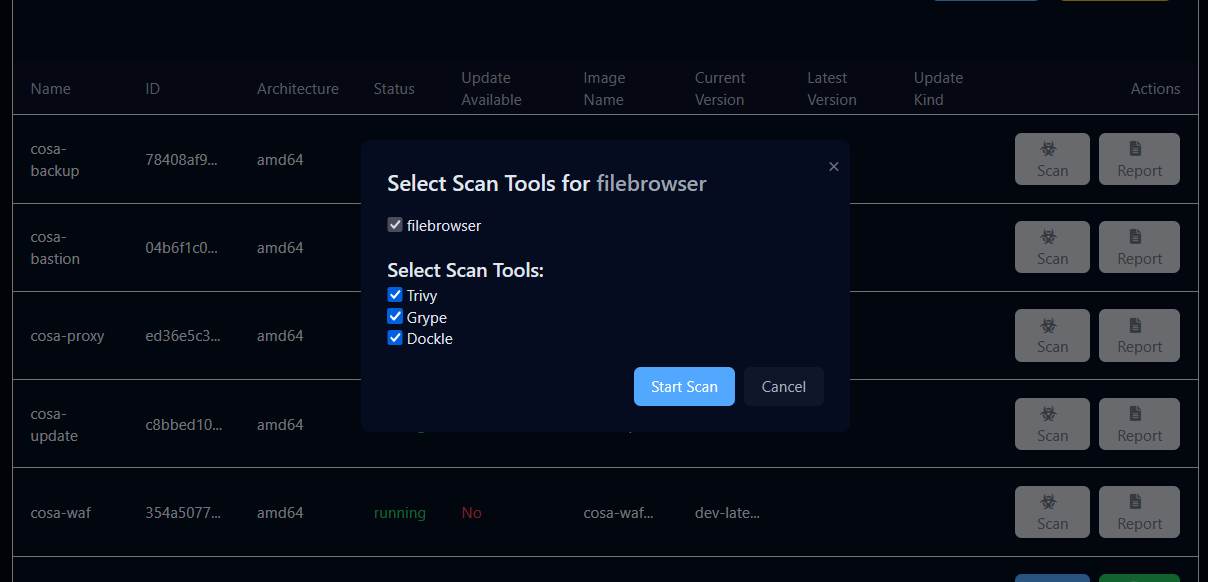Click Scan button for cosa-waf row
Screen dimensions: 1208x582
tap(1052, 512)
